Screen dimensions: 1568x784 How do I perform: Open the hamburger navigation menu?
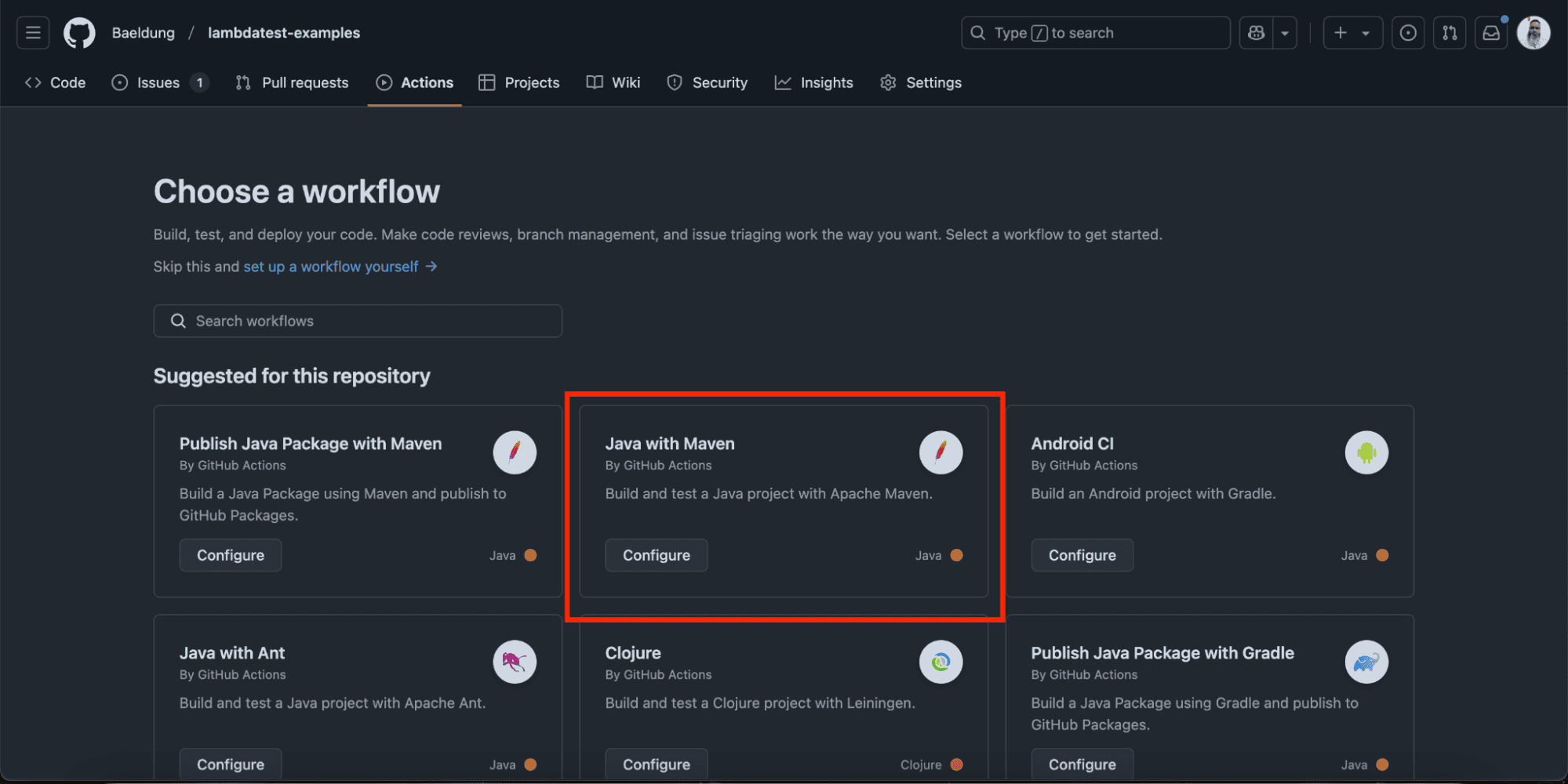[33, 33]
